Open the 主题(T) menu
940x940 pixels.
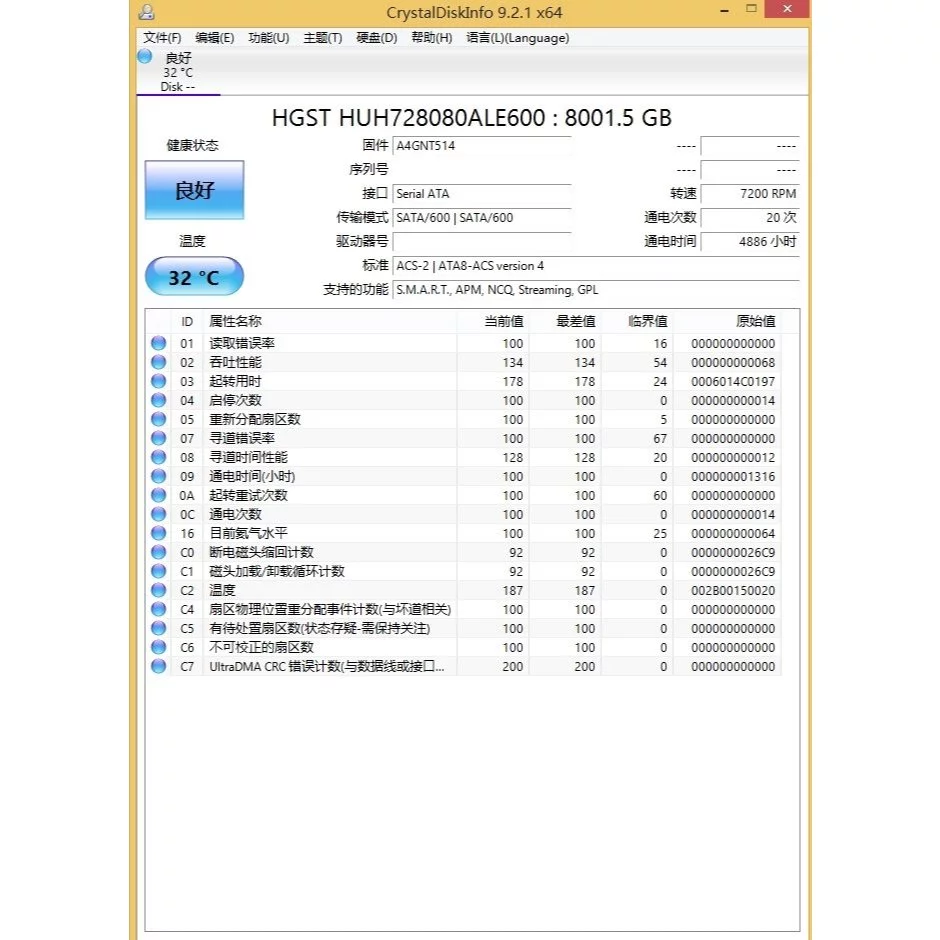click(x=322, y=38)
